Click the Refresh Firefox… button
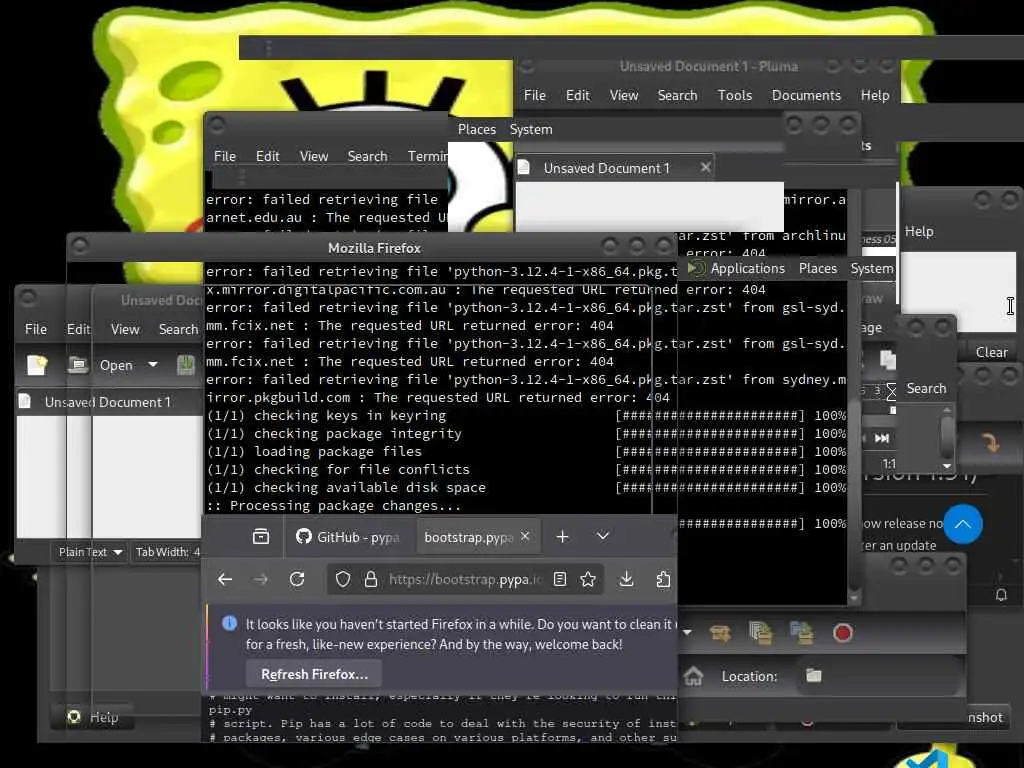 click(314, 674)
